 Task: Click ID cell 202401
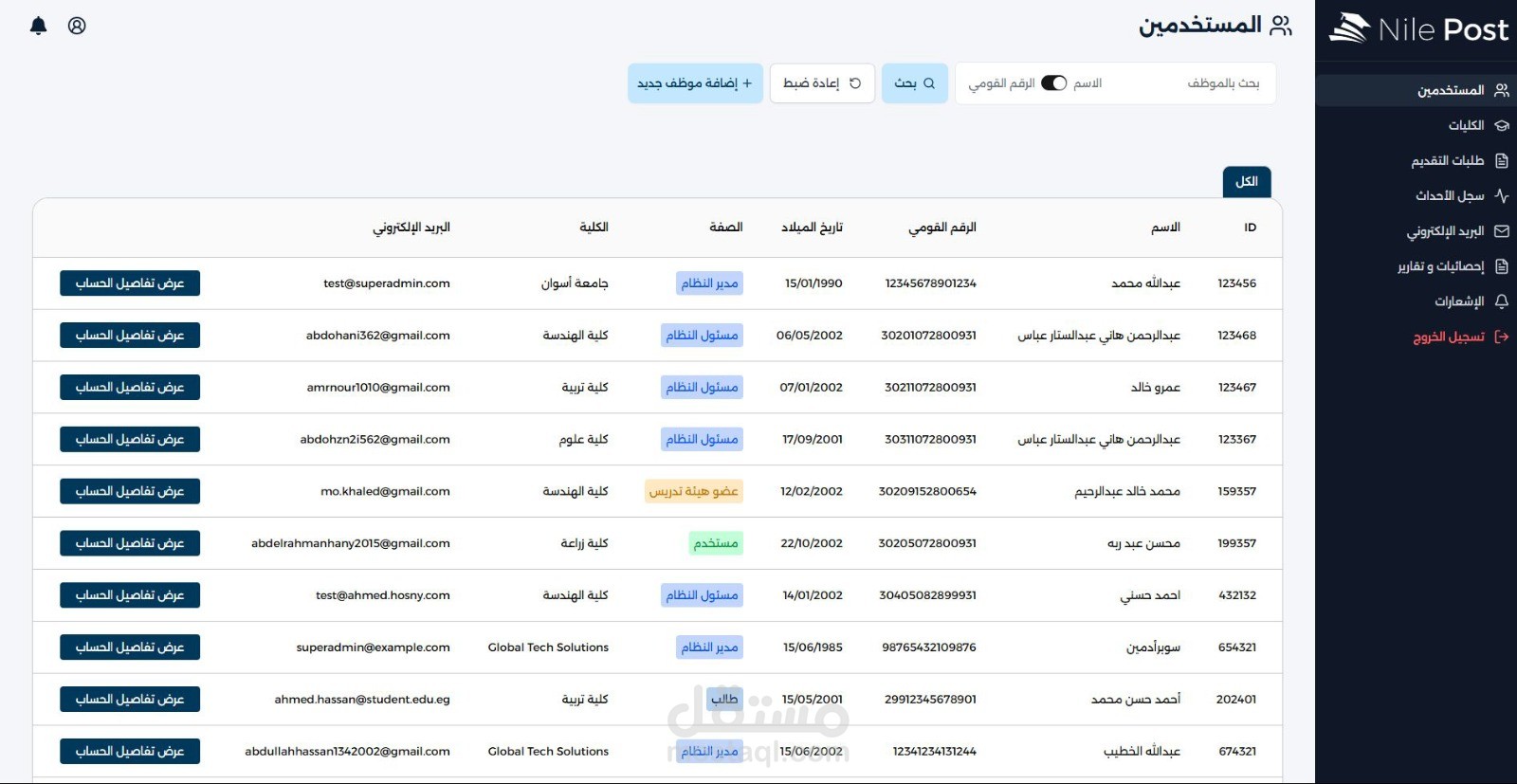click(x=1236, y=700)
